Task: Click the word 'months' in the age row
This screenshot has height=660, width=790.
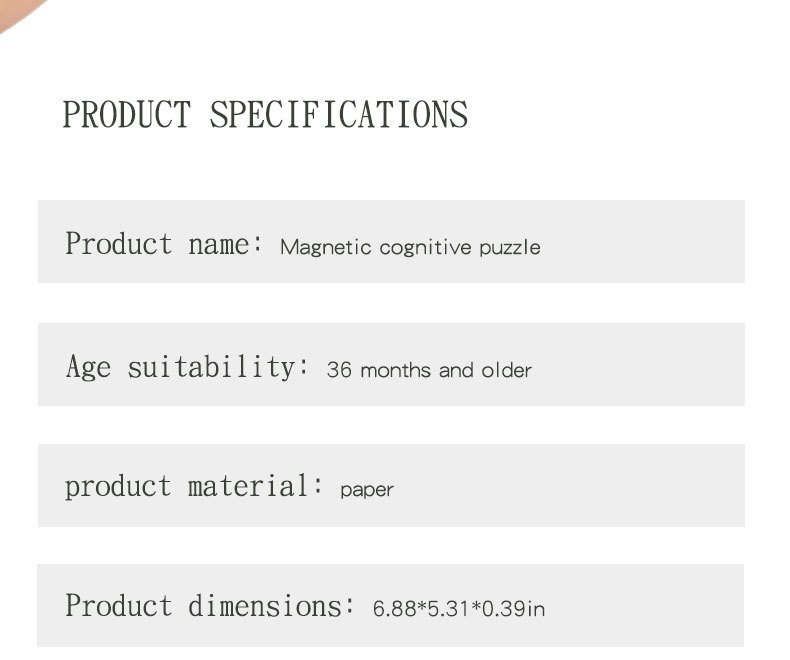Action: pos(396,370)
